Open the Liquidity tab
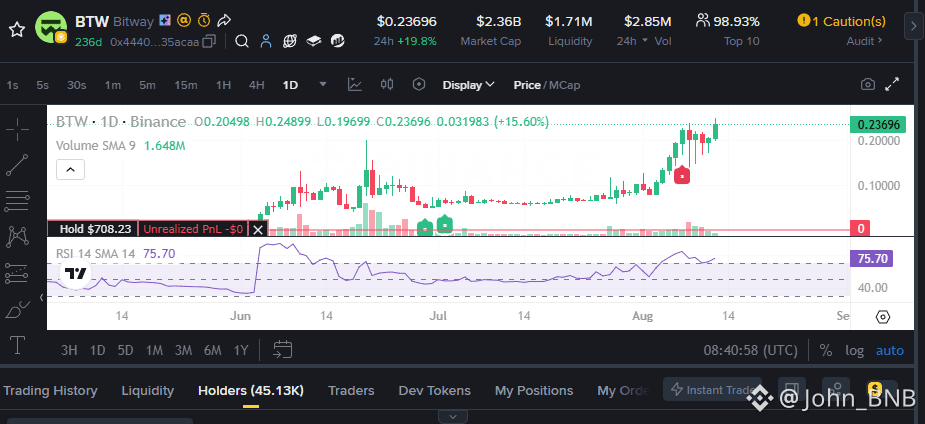925x424 pixels. [x=147, y=390]
